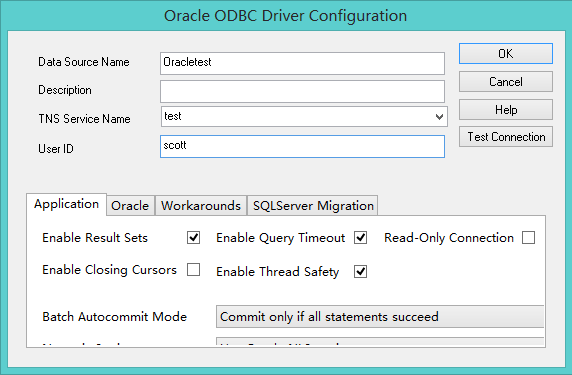Open the Workarounds tab
The width and height of the screenshot is (572, 375).
pyautogui.click(x=201, y=206)
